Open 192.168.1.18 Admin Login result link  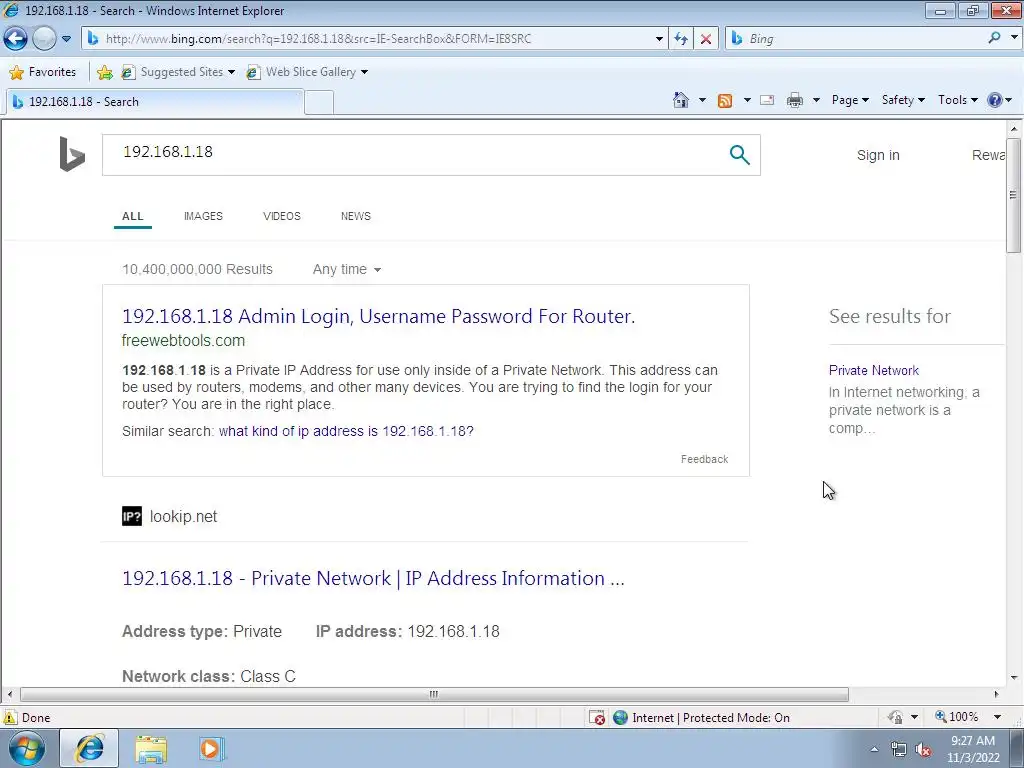[x=378, y=316]
